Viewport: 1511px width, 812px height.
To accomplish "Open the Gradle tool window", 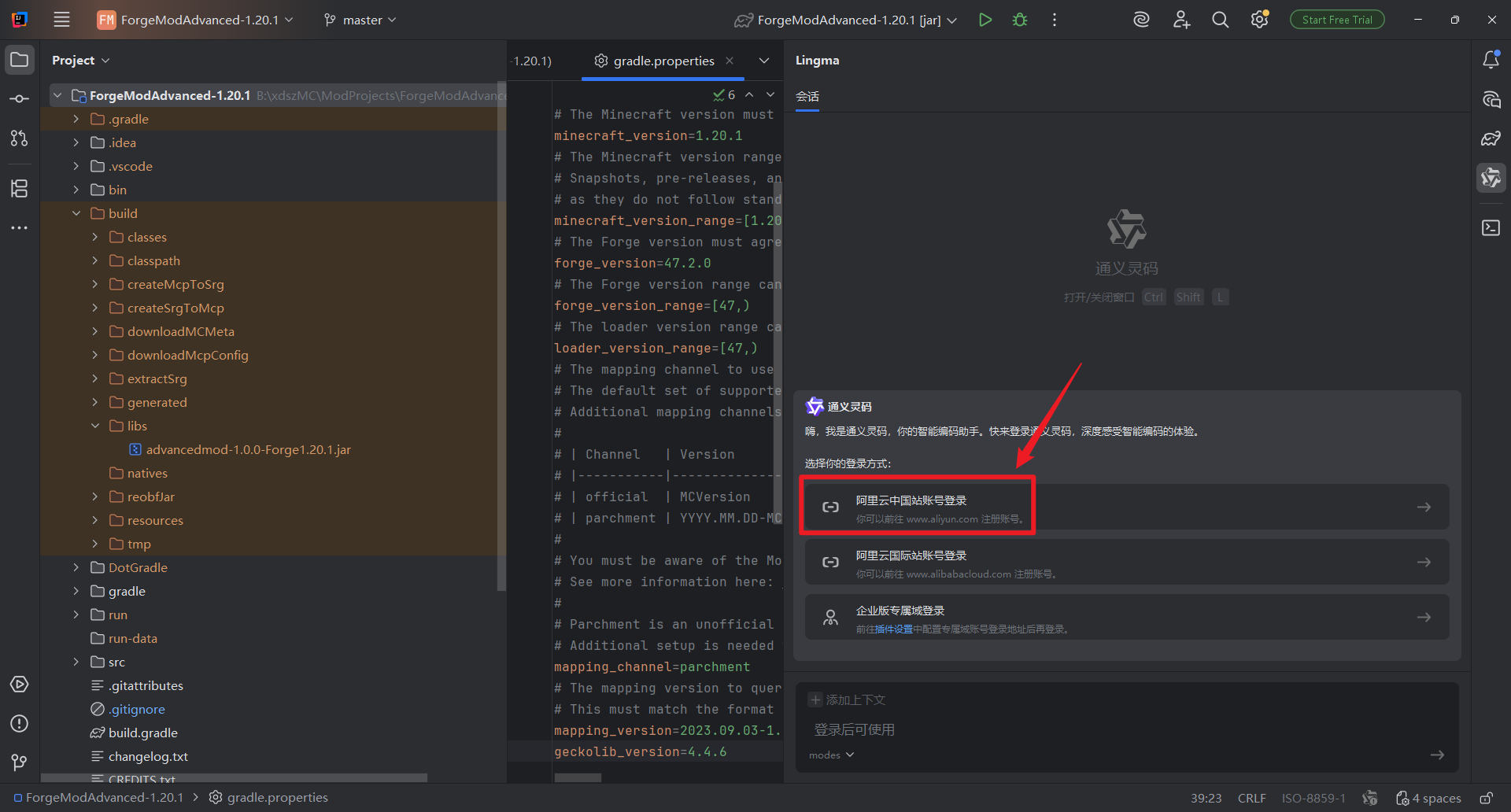I will tap(1491, 139).
